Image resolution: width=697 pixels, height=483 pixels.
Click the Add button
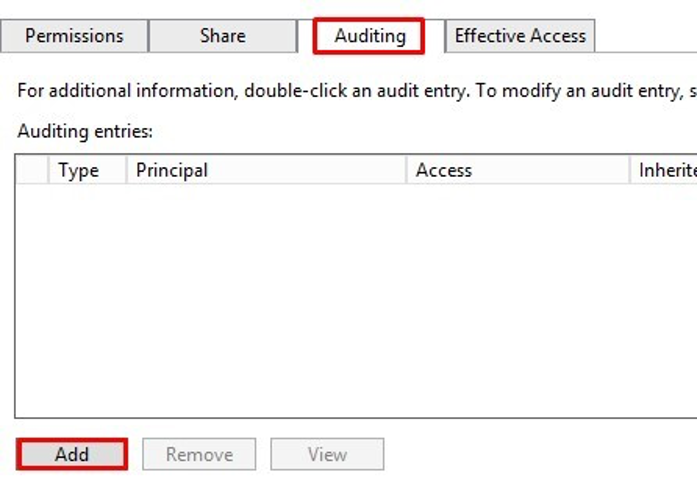point(72,454)
